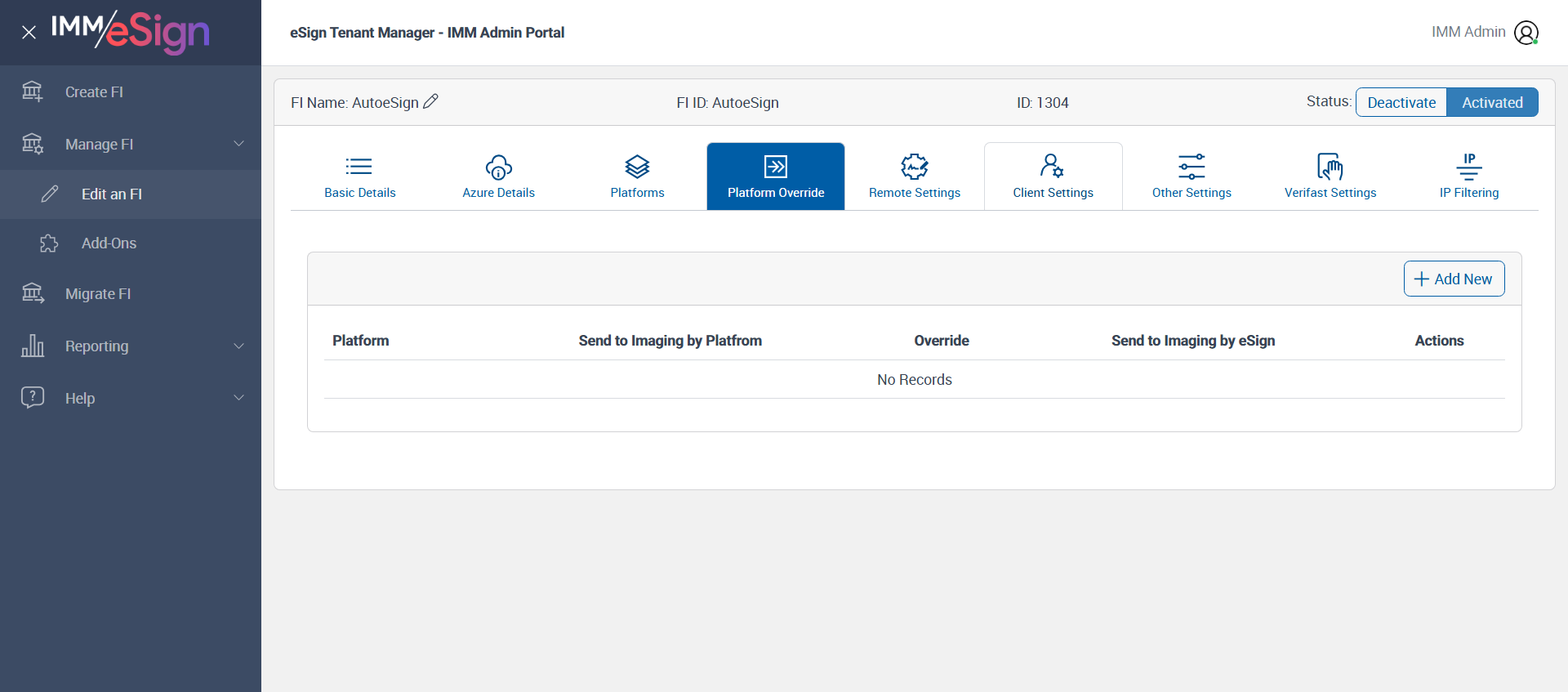Select Manage FI in the sidebar
The height and width of the screenshot is (692, 1568).
point(131,144)
